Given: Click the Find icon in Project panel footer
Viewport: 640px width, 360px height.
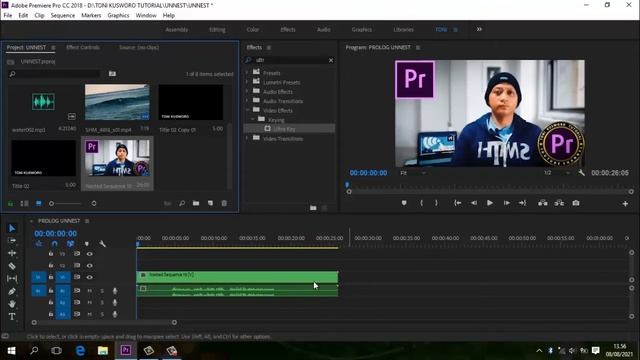Looking at the screenshot, I should (182, 203).
